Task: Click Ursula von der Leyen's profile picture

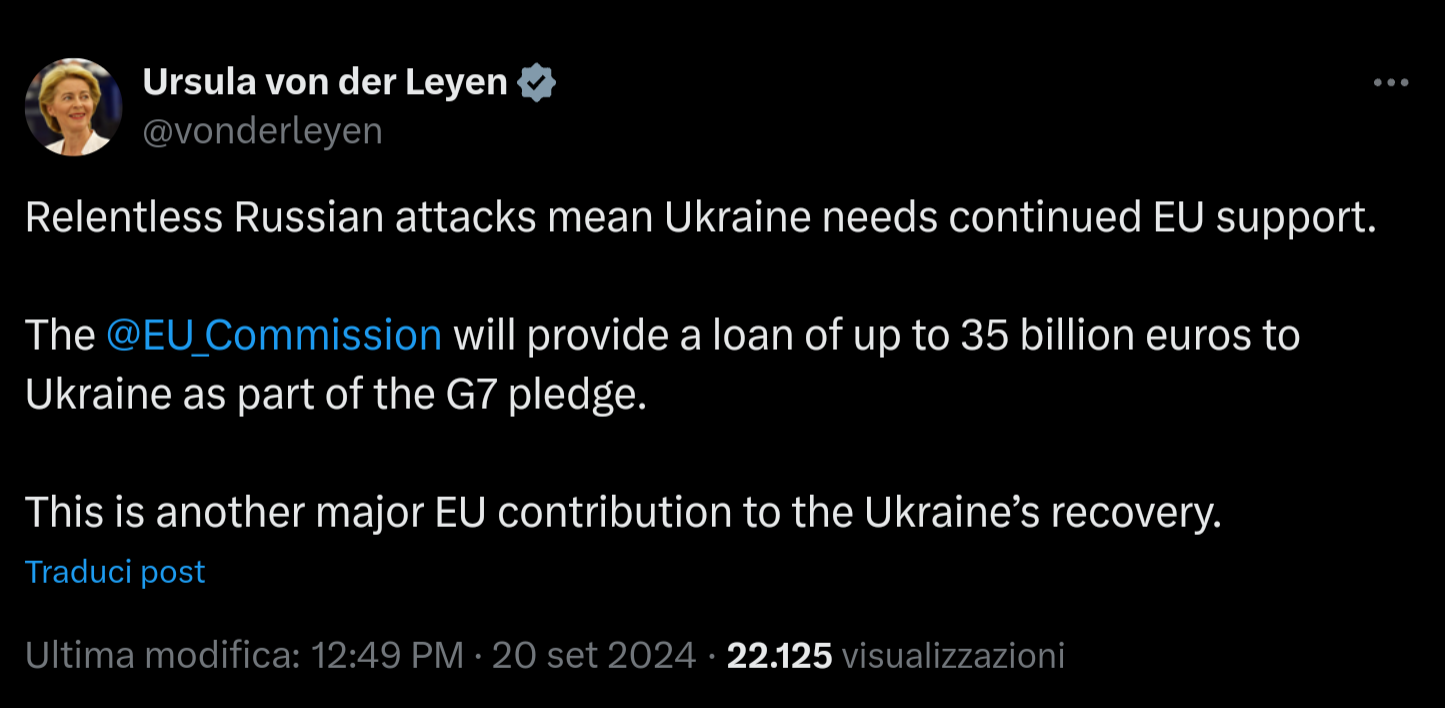Action: pyautogui.click(x=74, y=105)
